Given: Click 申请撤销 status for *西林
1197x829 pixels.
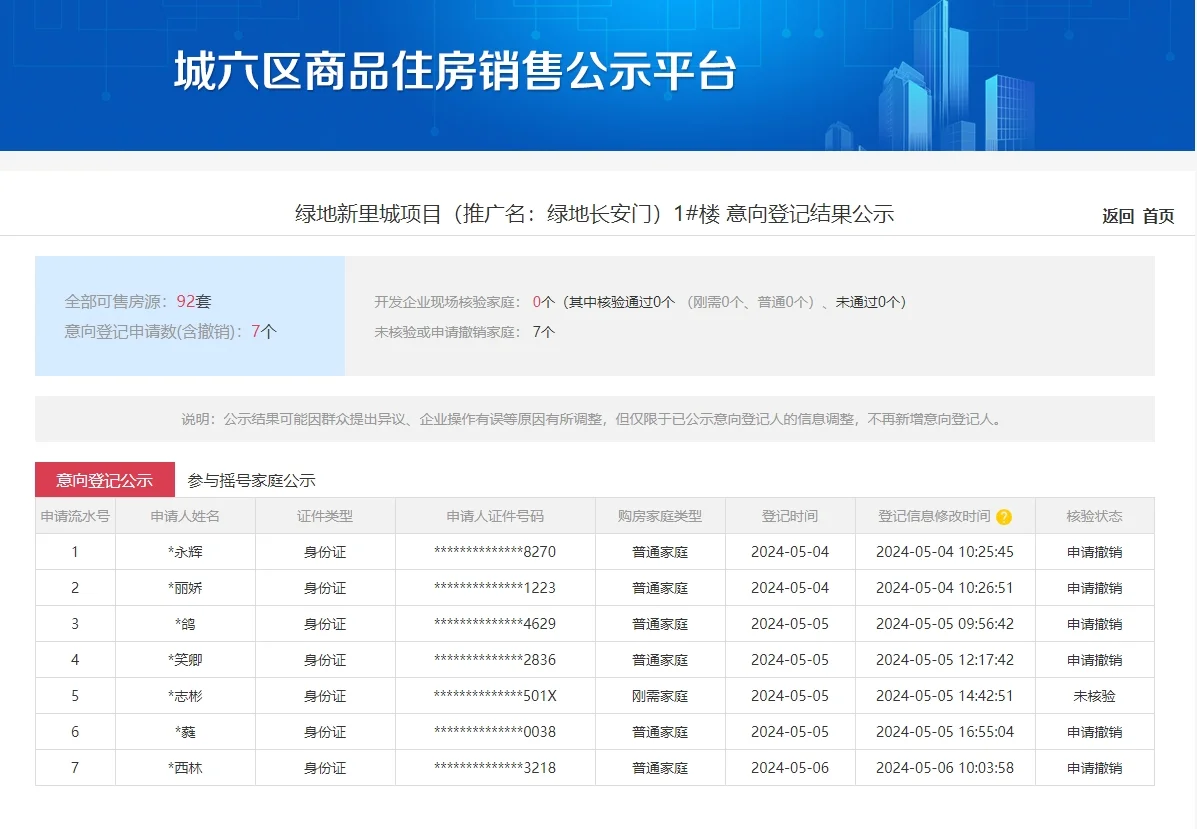Looking at the screenshot, I should click(x=1094, y=768).
